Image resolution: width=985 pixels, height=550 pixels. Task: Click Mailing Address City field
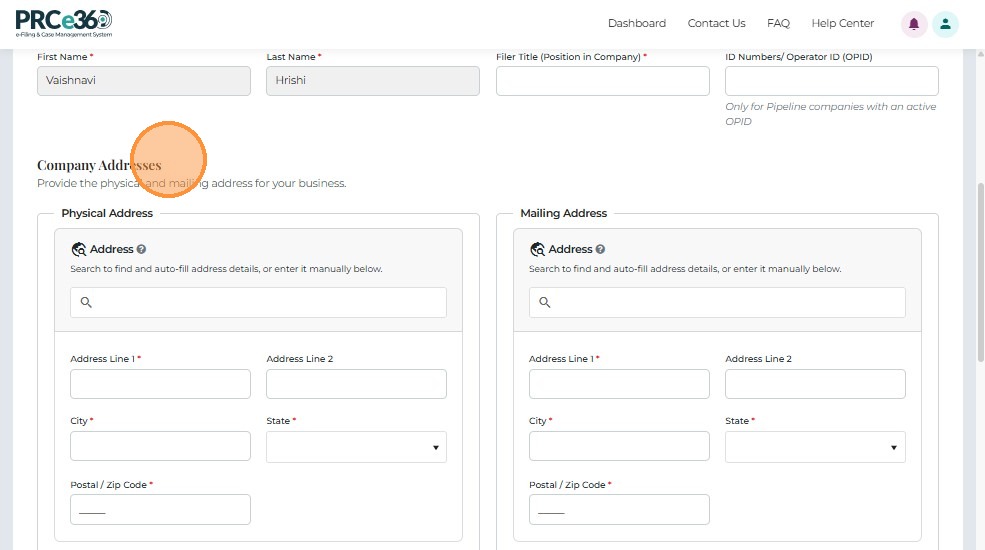pos(619,446)
